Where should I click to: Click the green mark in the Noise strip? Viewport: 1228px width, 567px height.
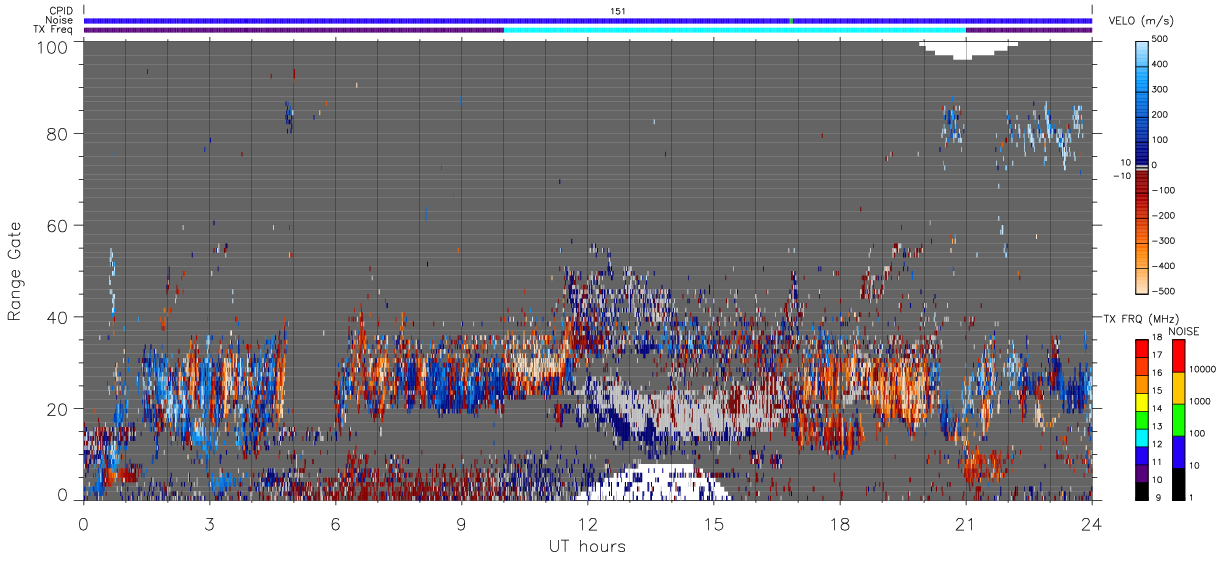[x=792, y=20]
